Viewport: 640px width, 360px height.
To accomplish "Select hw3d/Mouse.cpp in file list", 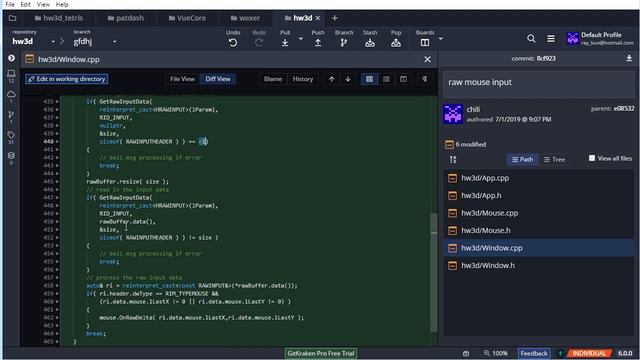I will 538,213.
